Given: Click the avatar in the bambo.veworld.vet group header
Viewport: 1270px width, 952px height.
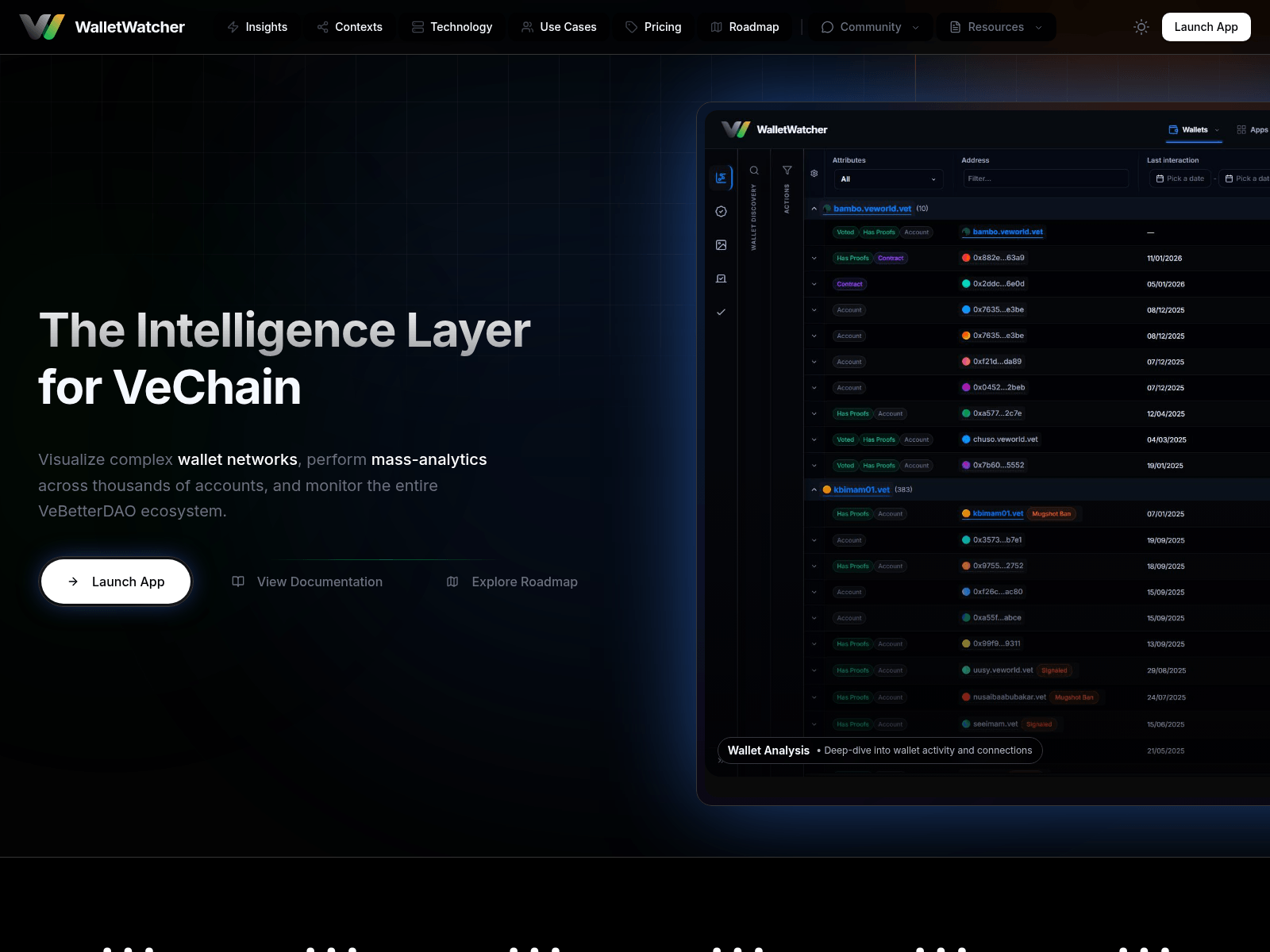Looking at the screenshot, I should (x=826, y=209).
